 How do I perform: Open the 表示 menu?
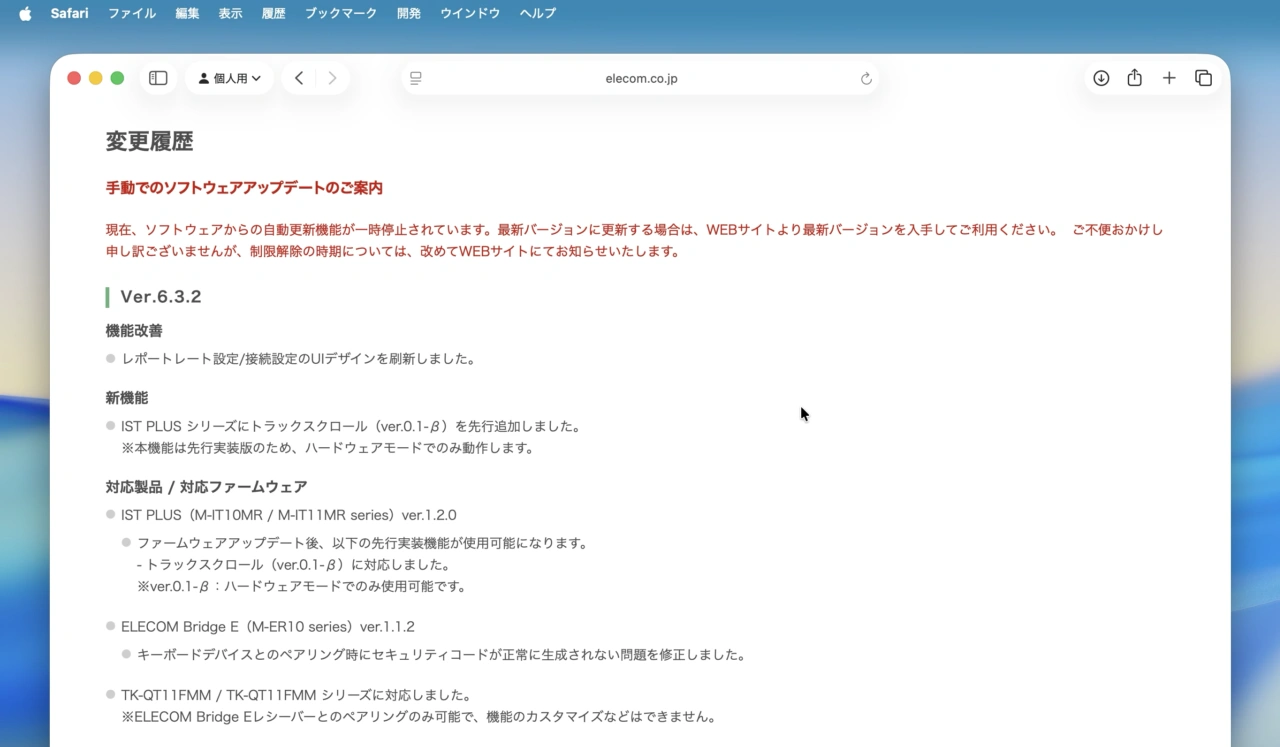coord(230,13)
